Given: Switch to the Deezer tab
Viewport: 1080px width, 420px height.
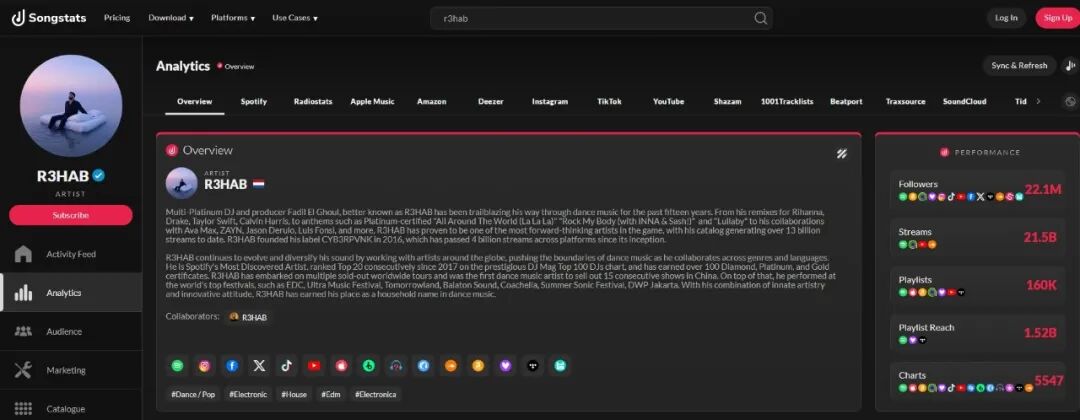Looking at the screenshot, I should (490, 101).
